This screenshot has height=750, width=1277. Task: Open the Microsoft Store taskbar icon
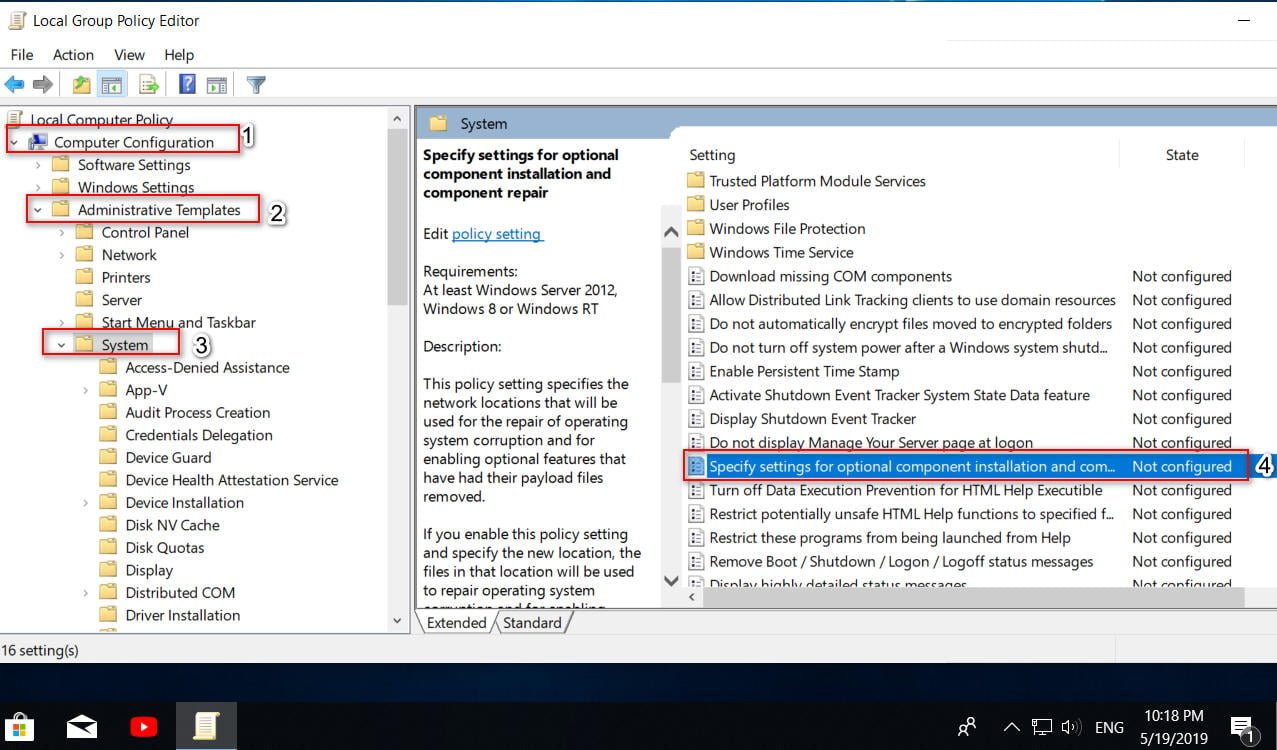(19, 727)
